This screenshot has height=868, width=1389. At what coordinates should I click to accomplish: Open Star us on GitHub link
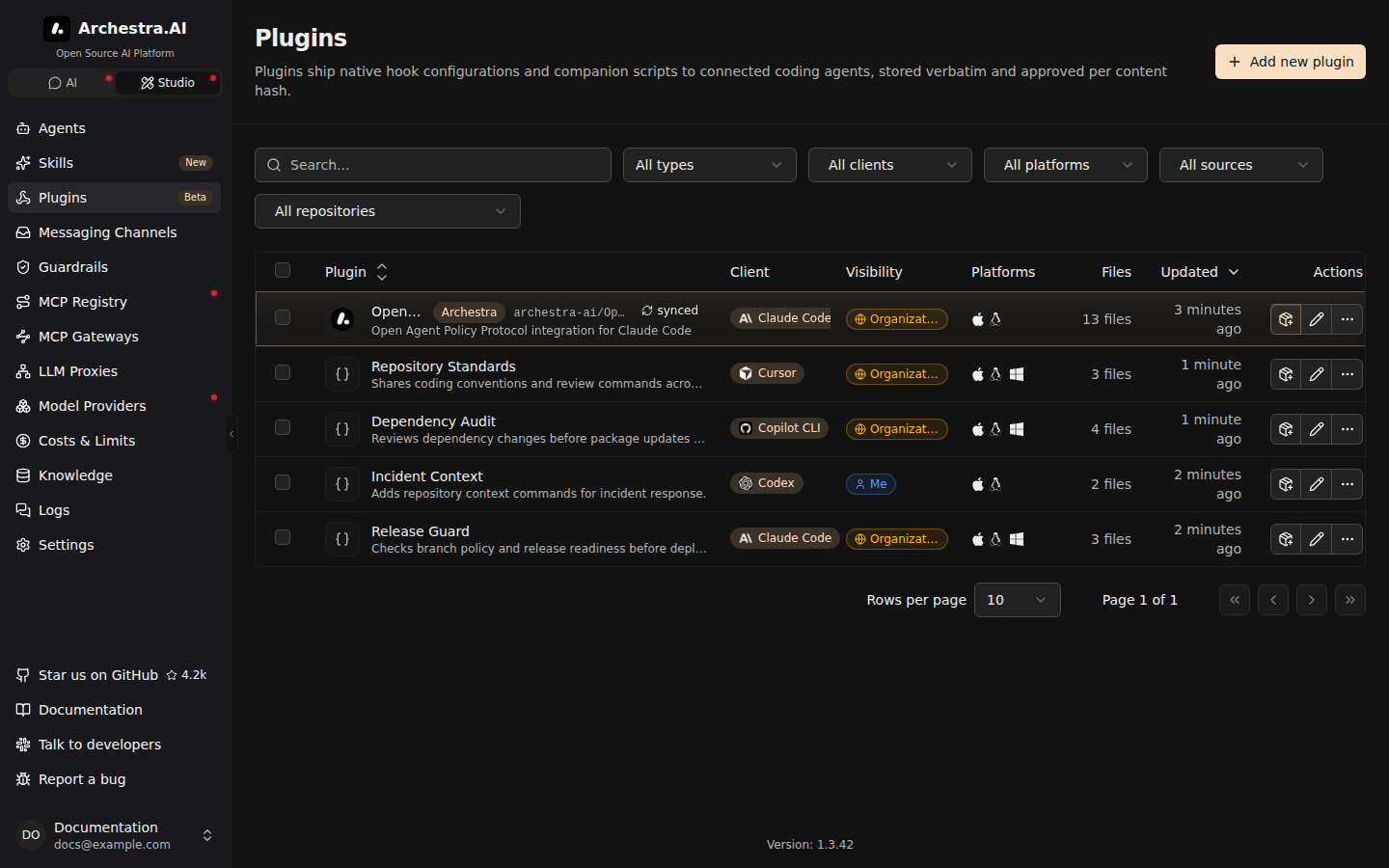point(114,675)
